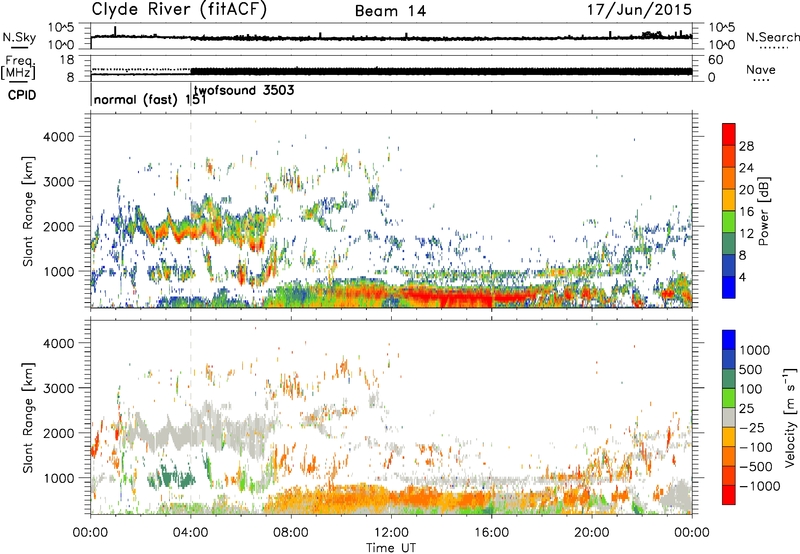
Task: Click the "N.Search" legend label
Action: pos(773,37)
